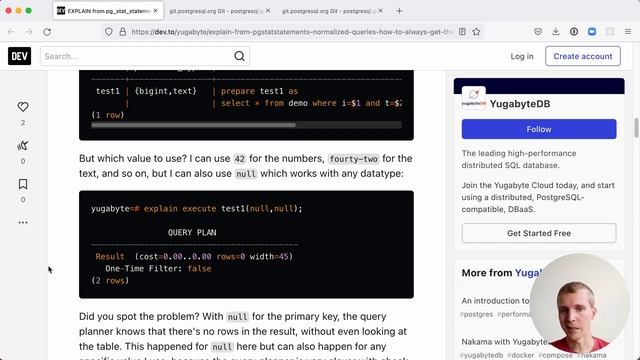
Task: Open Nakama with Yugabyte article link
Action: 504,342
